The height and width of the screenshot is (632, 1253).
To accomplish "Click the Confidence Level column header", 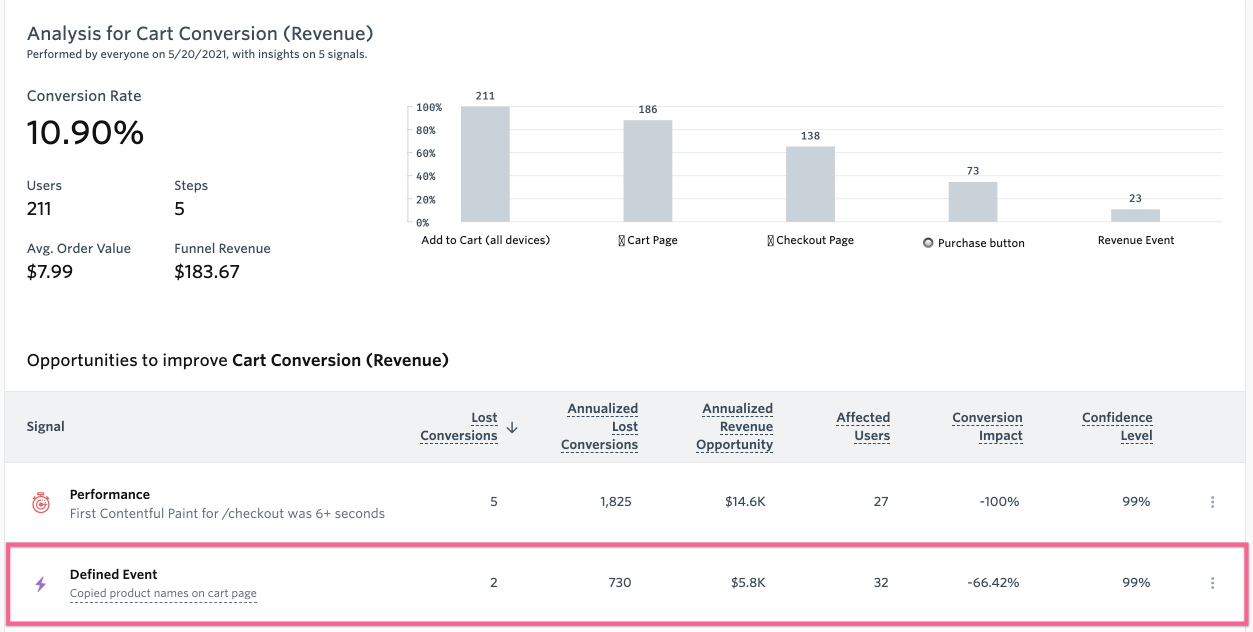I will [1117, 427].
